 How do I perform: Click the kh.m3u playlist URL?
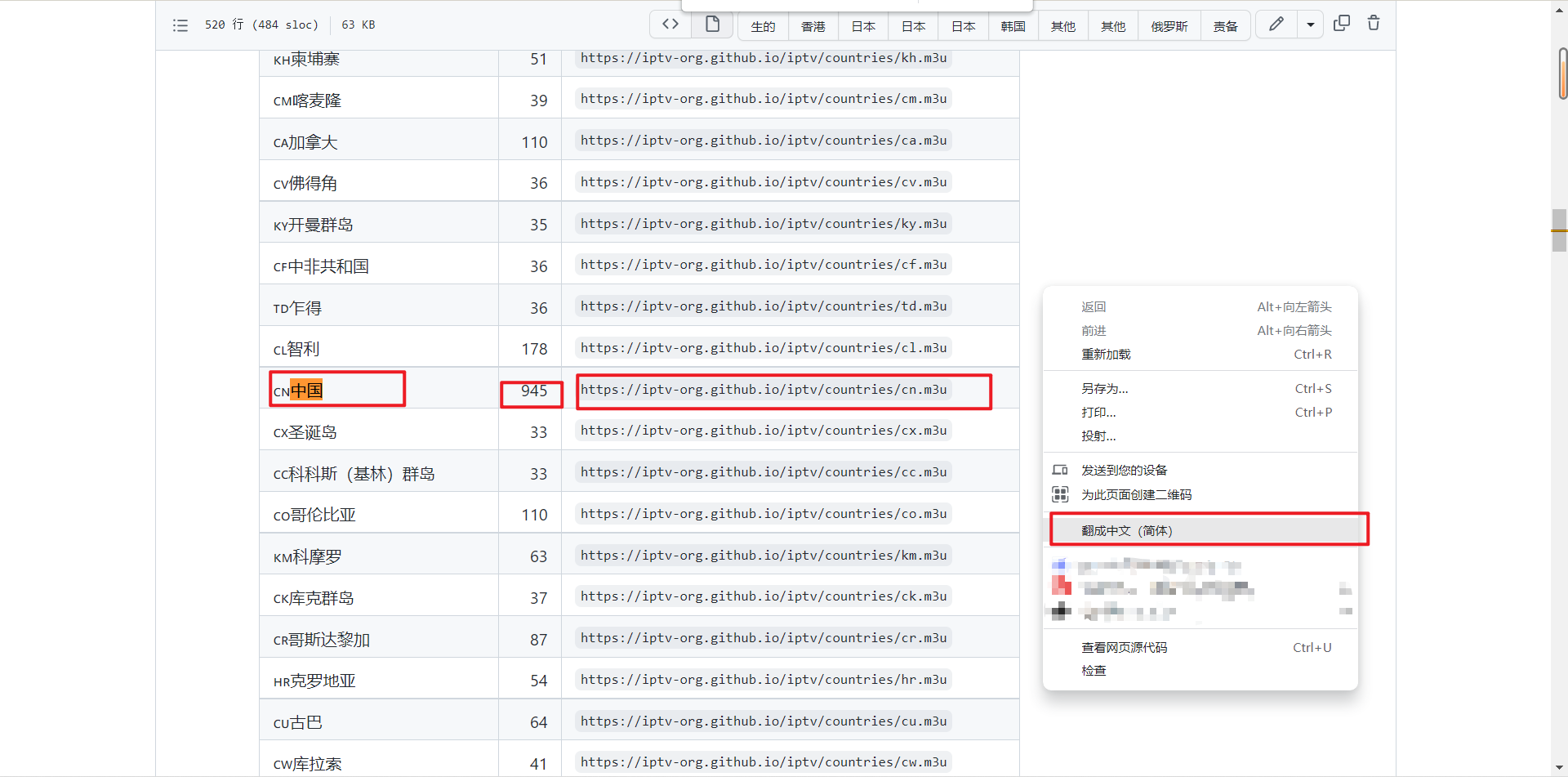[764, 58]
